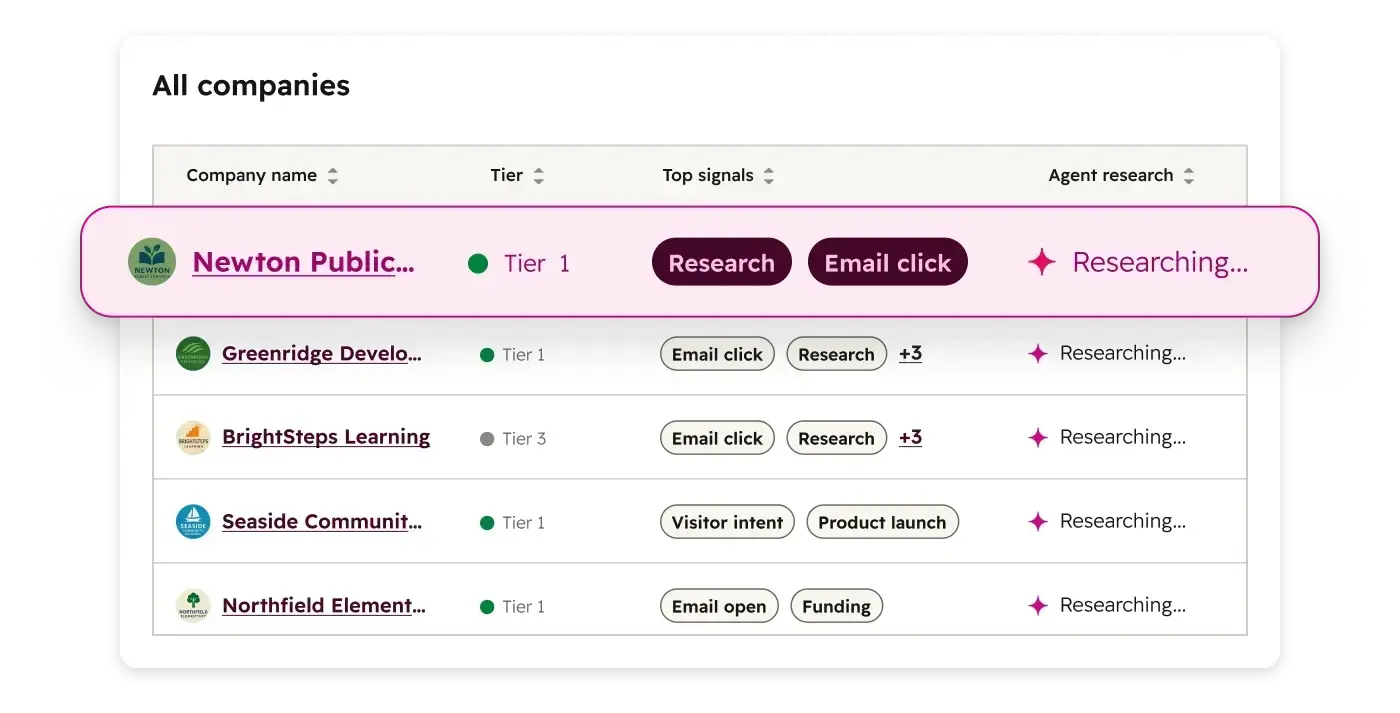Open the Seaside Communit... company link
The height and width of the screenshot is (713, 1400).
(x=322, y=522)
